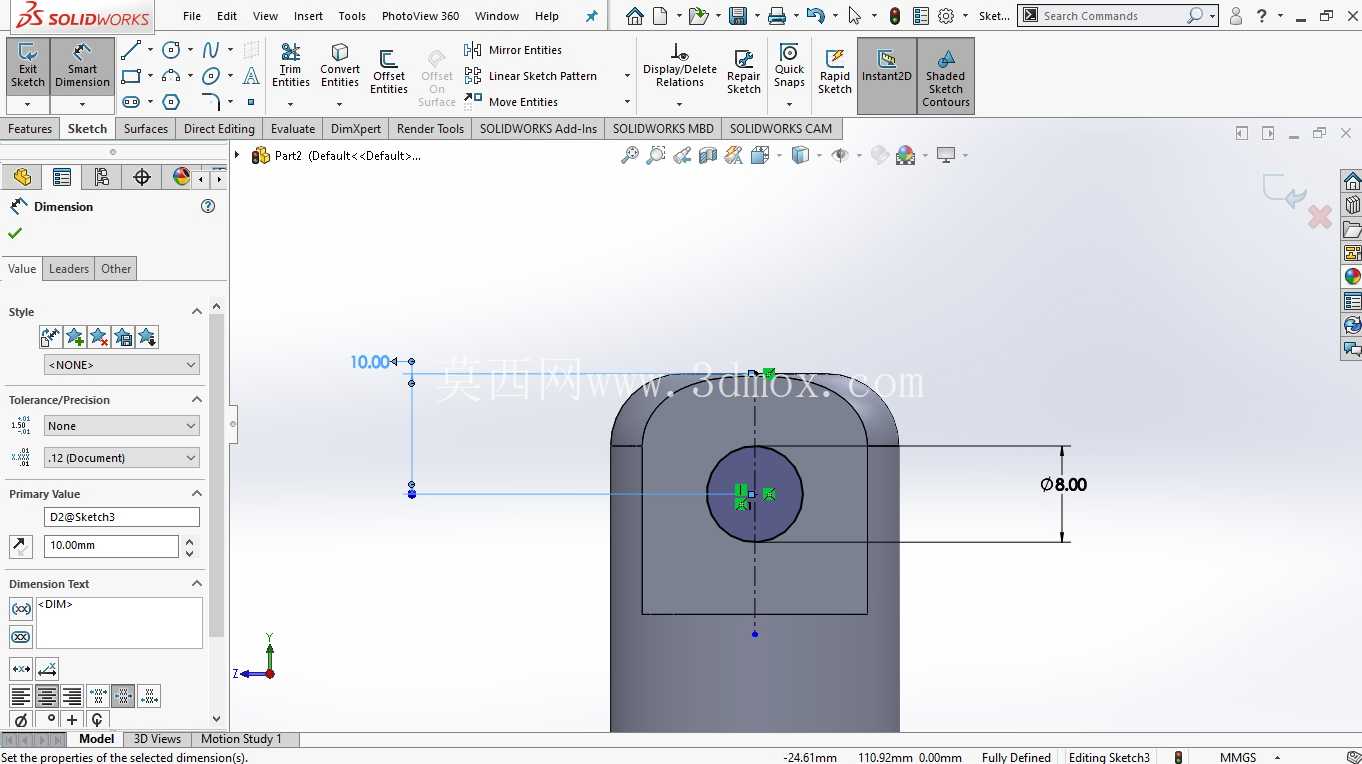Accept dimension with green checkmark
The width and height of the screenshot is (1362, 764).
coord(15,233)
